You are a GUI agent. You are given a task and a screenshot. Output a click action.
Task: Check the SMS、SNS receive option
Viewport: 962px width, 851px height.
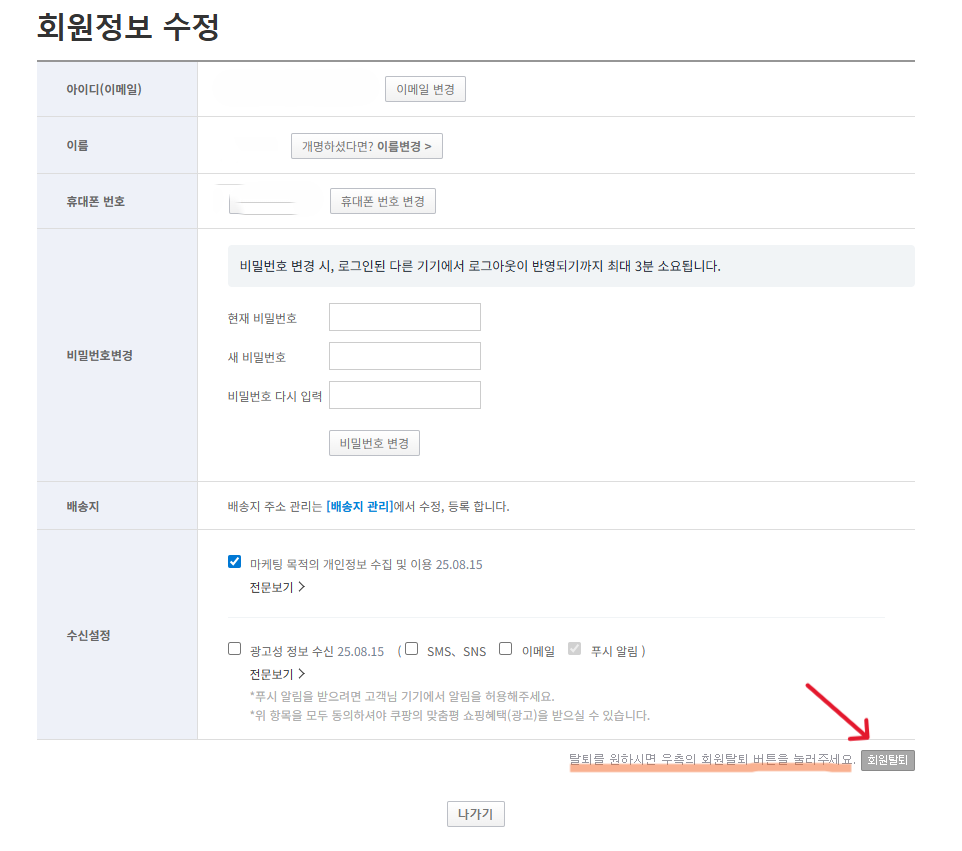click(x=410, y=650)
